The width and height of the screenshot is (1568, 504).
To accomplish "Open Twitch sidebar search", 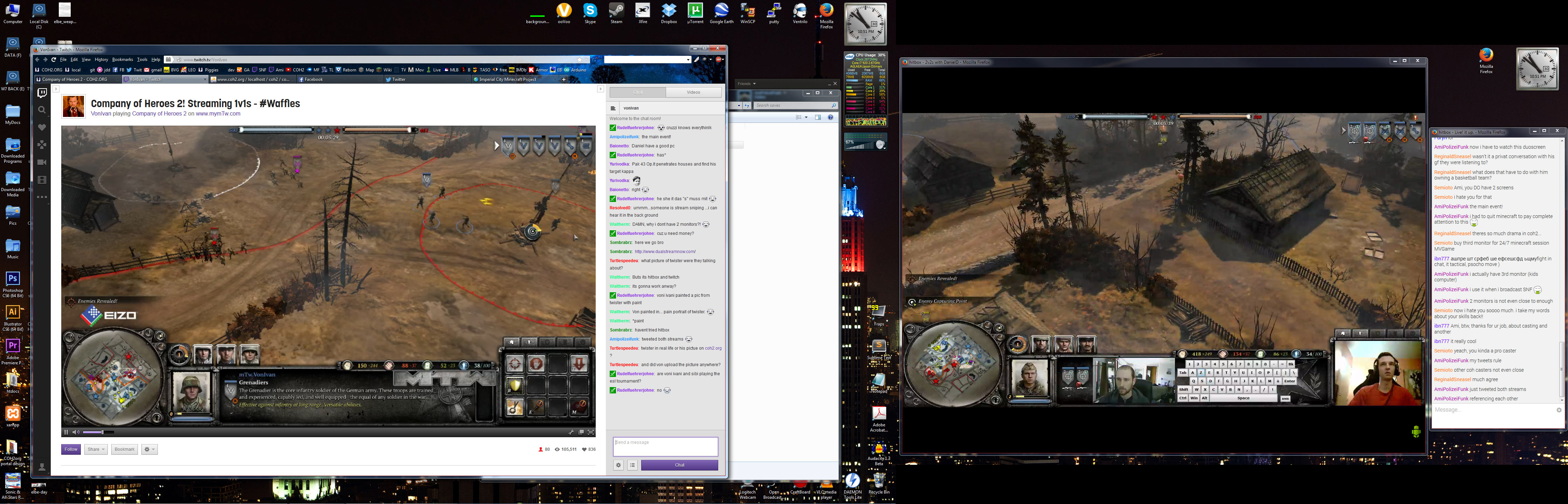I will [x=42, y=110].
